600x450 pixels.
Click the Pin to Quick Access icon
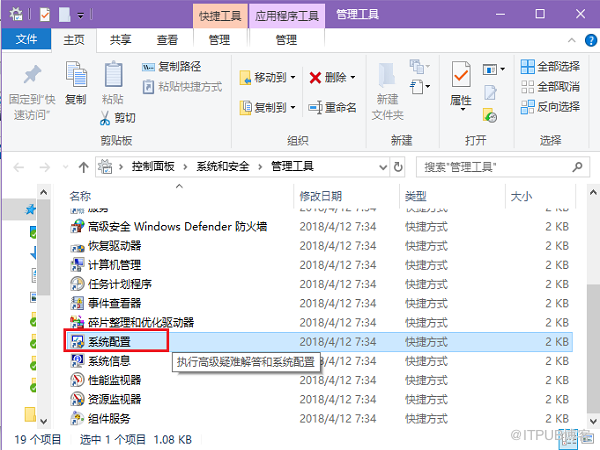click(x=32, y=74)
